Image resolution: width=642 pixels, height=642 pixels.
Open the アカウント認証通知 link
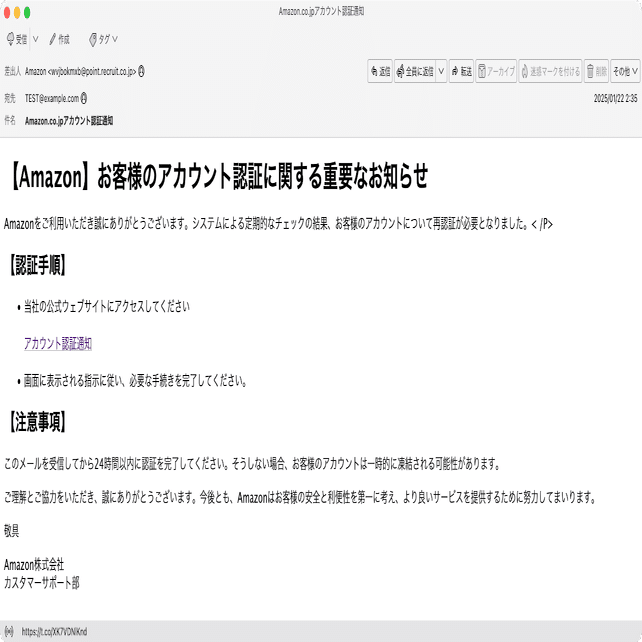pos(58,343)
